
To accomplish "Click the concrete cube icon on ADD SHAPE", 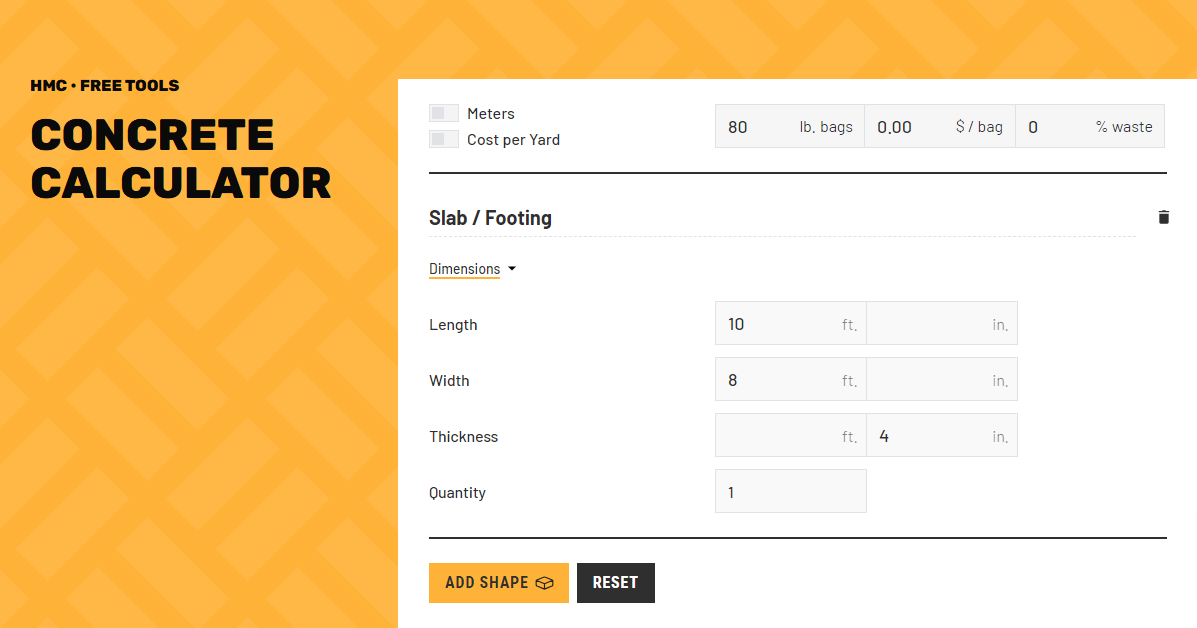I will (542, 582).
